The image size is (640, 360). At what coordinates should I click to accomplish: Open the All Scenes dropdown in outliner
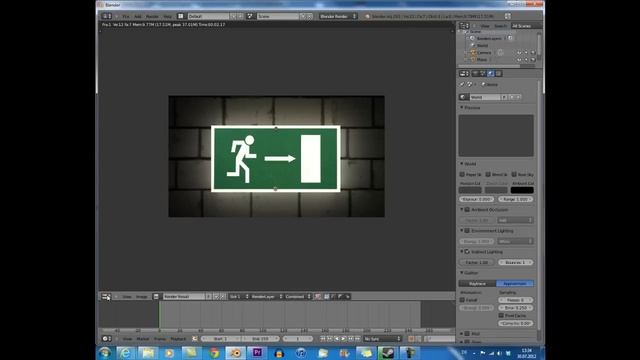click(x=526, y=26)
